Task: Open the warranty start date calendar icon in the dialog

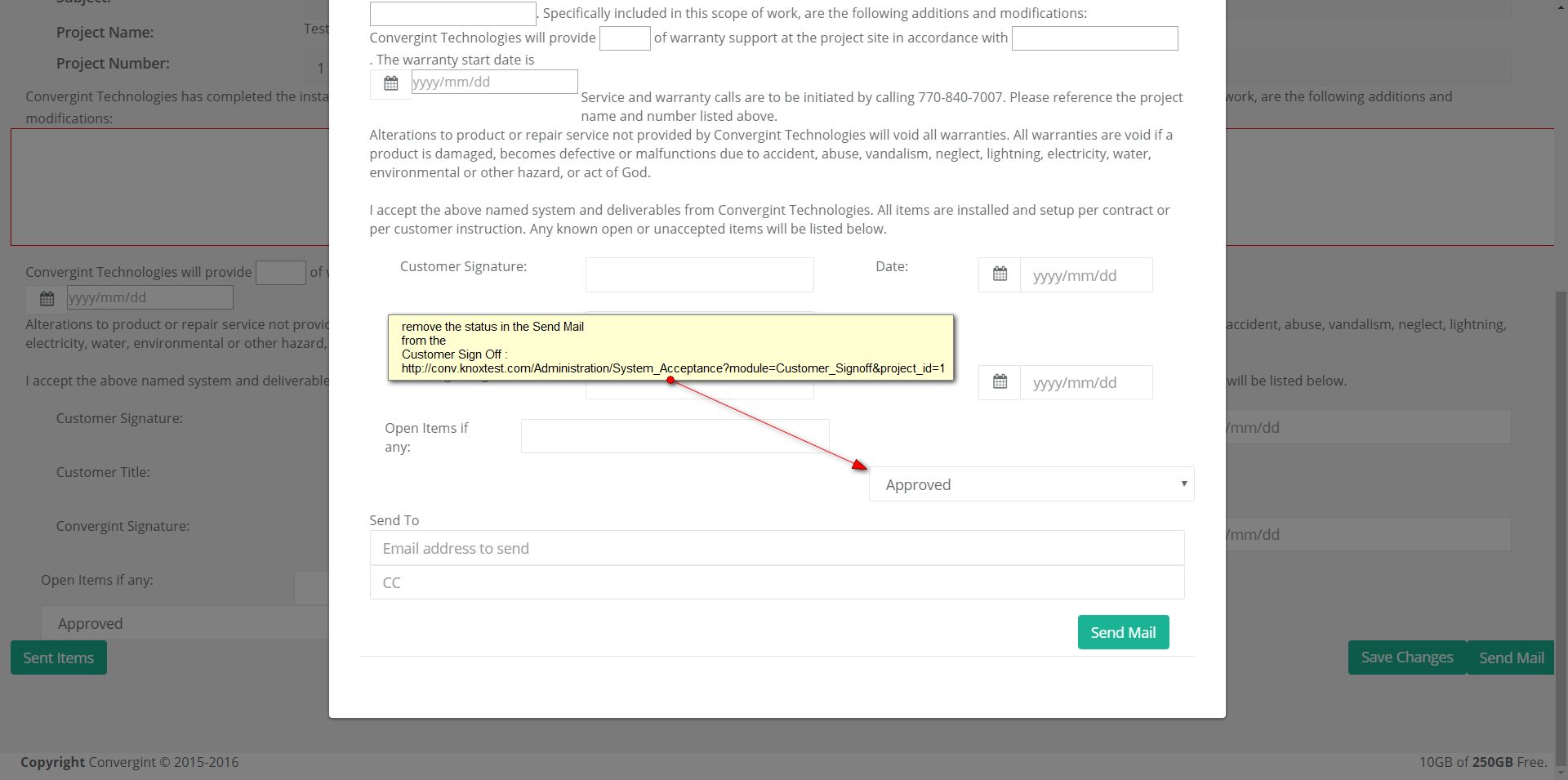Action: coord(391,83)
